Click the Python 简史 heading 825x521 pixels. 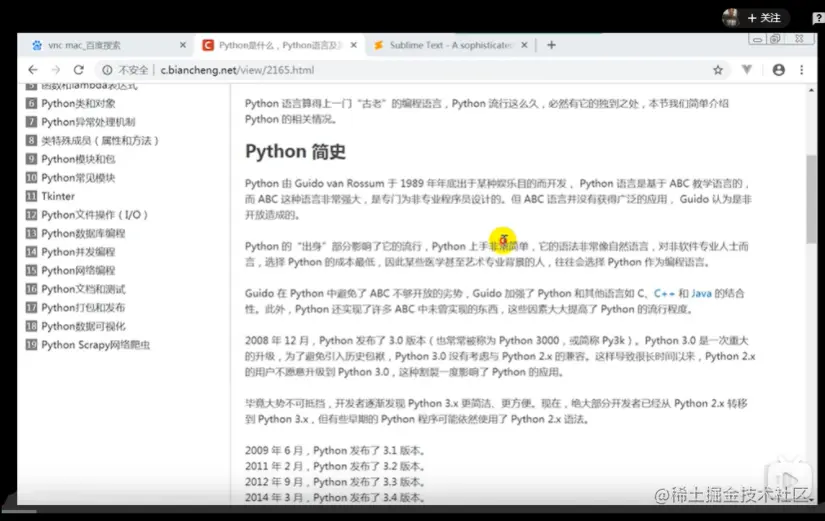(295, 152)
